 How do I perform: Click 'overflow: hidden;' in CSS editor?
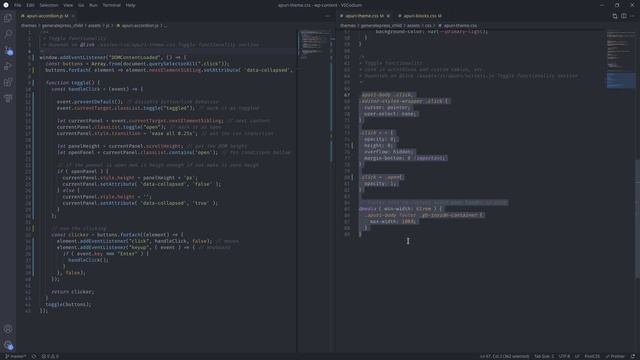388,152
